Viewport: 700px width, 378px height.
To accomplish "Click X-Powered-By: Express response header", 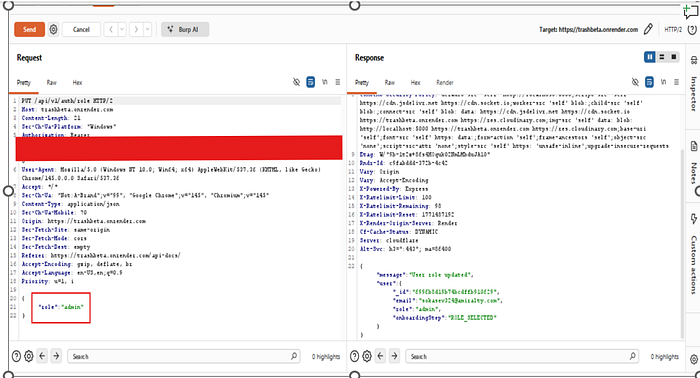I will click(x=394, y=189).
